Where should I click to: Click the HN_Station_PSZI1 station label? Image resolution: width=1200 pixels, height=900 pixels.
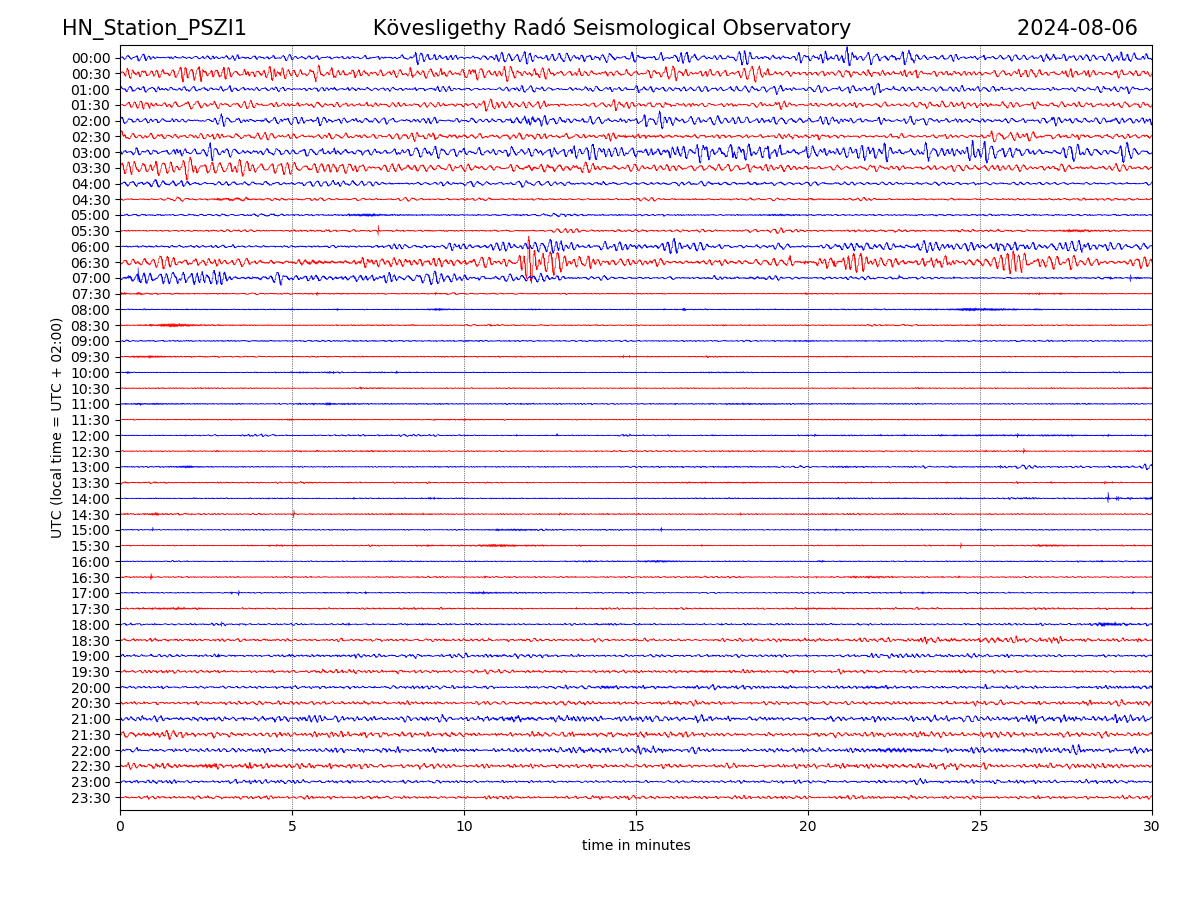click(x=154, y=28)
